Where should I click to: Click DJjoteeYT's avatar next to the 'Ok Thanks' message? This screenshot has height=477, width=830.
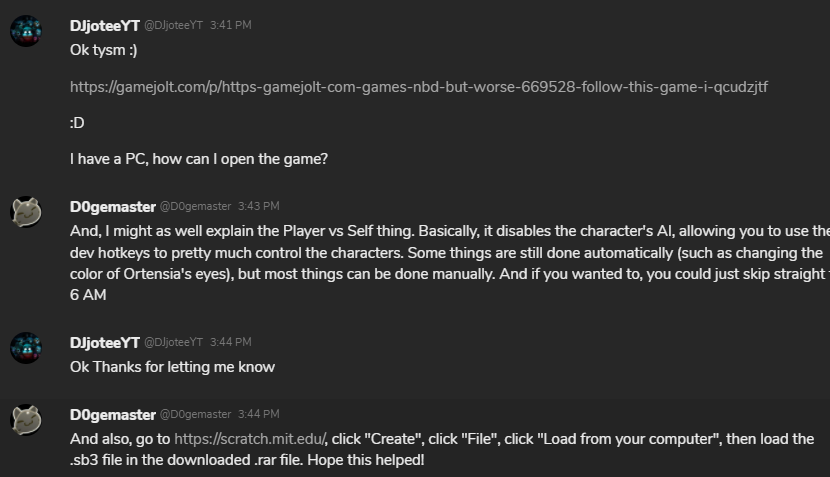(26, 348)
